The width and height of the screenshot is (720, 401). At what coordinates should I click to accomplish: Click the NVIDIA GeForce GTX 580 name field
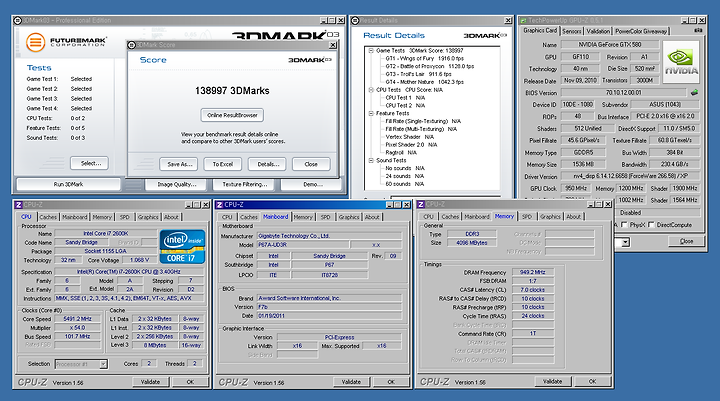(610, 45)
